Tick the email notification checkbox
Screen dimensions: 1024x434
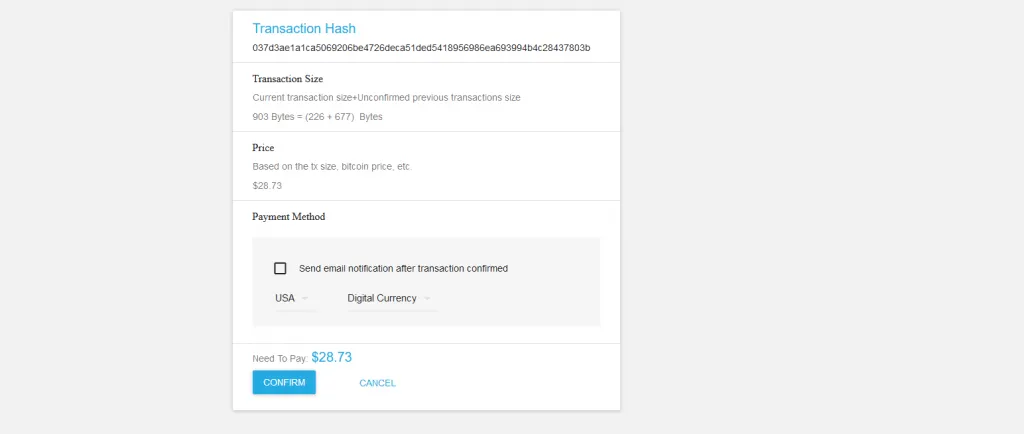point(281,268)
